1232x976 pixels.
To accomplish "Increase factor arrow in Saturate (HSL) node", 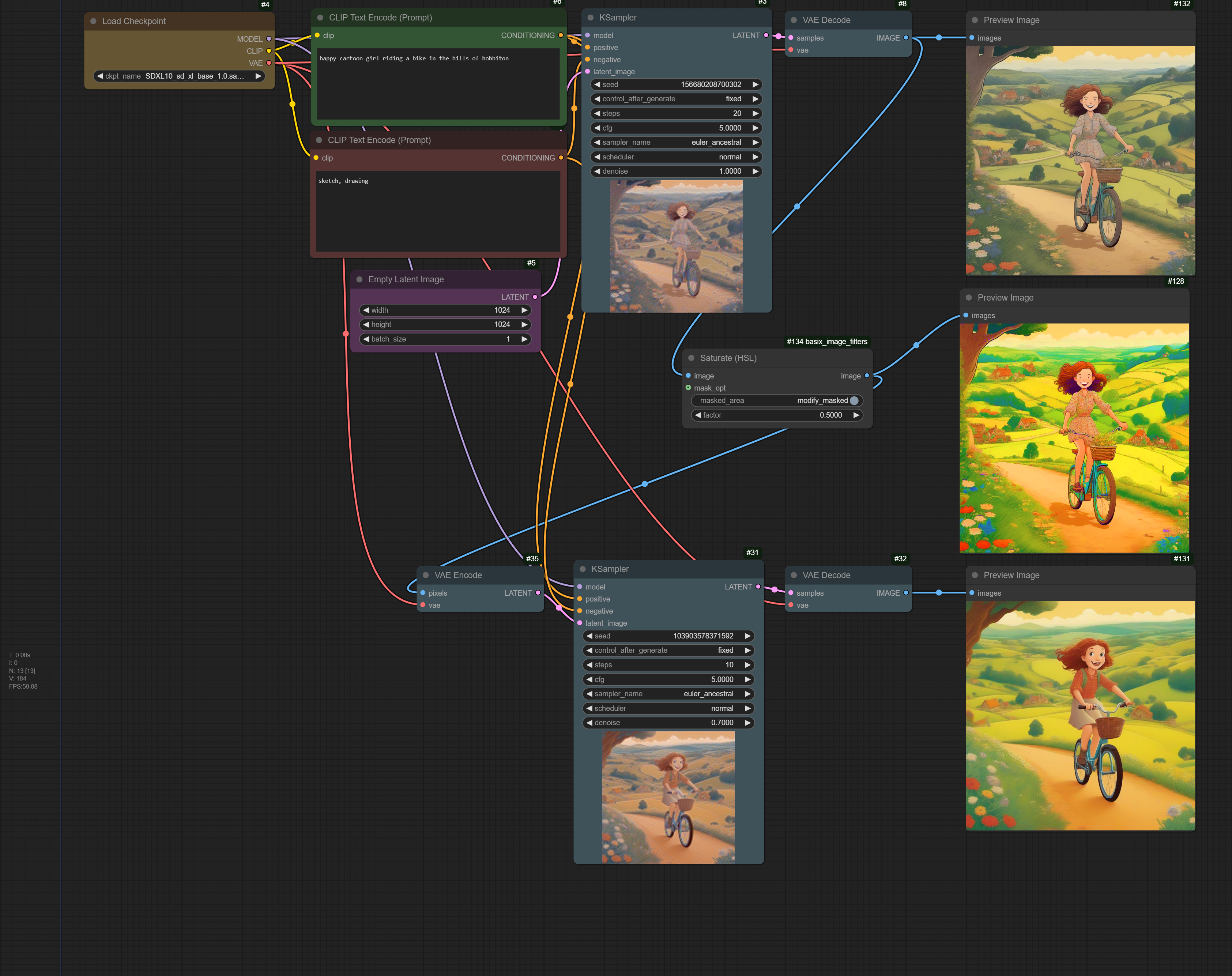I will tap(856, 415).
